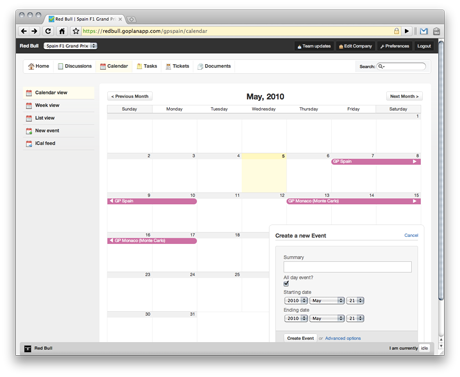Open Team updates
Screen dimensions: 460x377
(x=314, y=46)
